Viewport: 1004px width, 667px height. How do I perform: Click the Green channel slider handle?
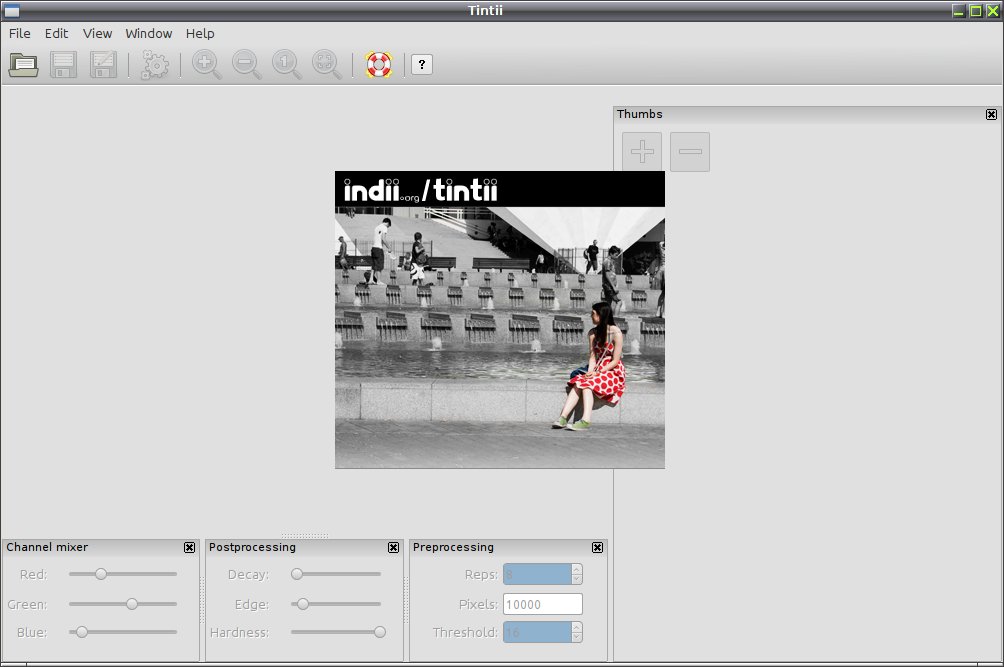132,604
